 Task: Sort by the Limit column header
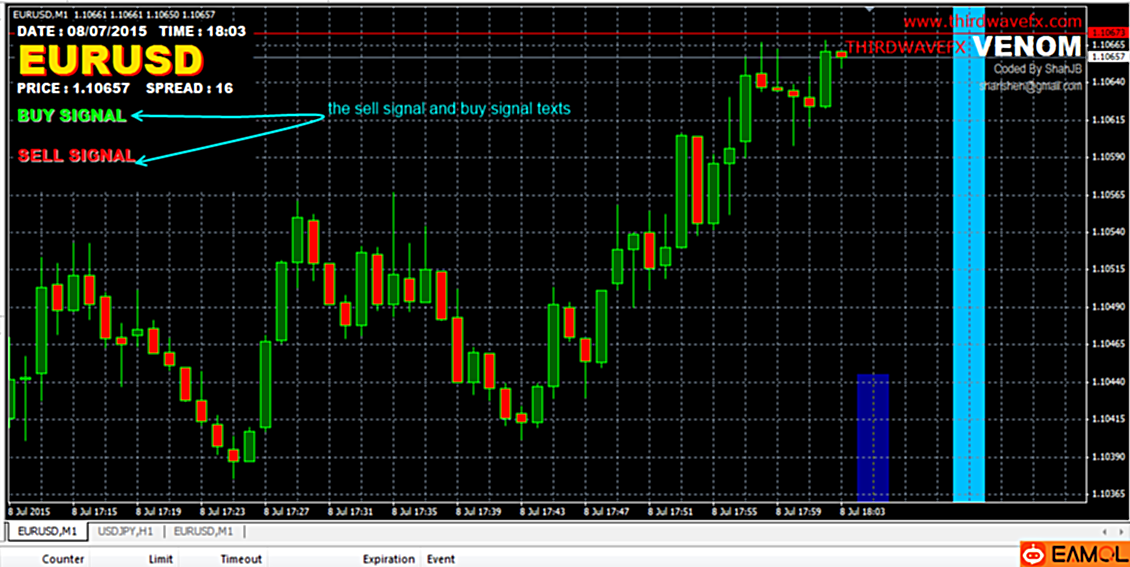pyautogui.click(x=161, y=559)
